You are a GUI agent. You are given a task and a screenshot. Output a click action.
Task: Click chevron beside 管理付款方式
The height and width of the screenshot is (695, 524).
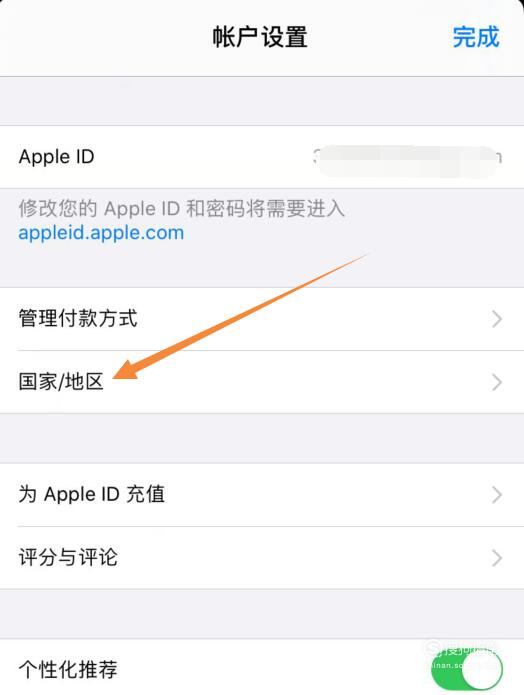point(497,319)
